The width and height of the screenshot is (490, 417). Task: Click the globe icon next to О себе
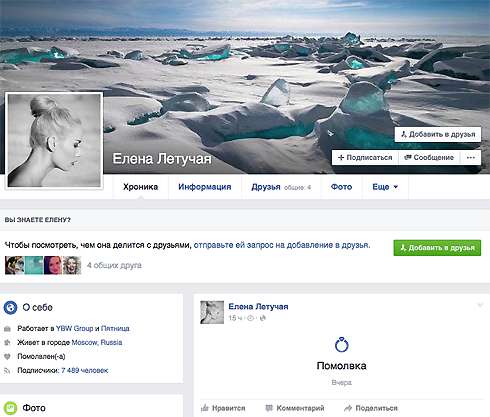tap(10, 307)
